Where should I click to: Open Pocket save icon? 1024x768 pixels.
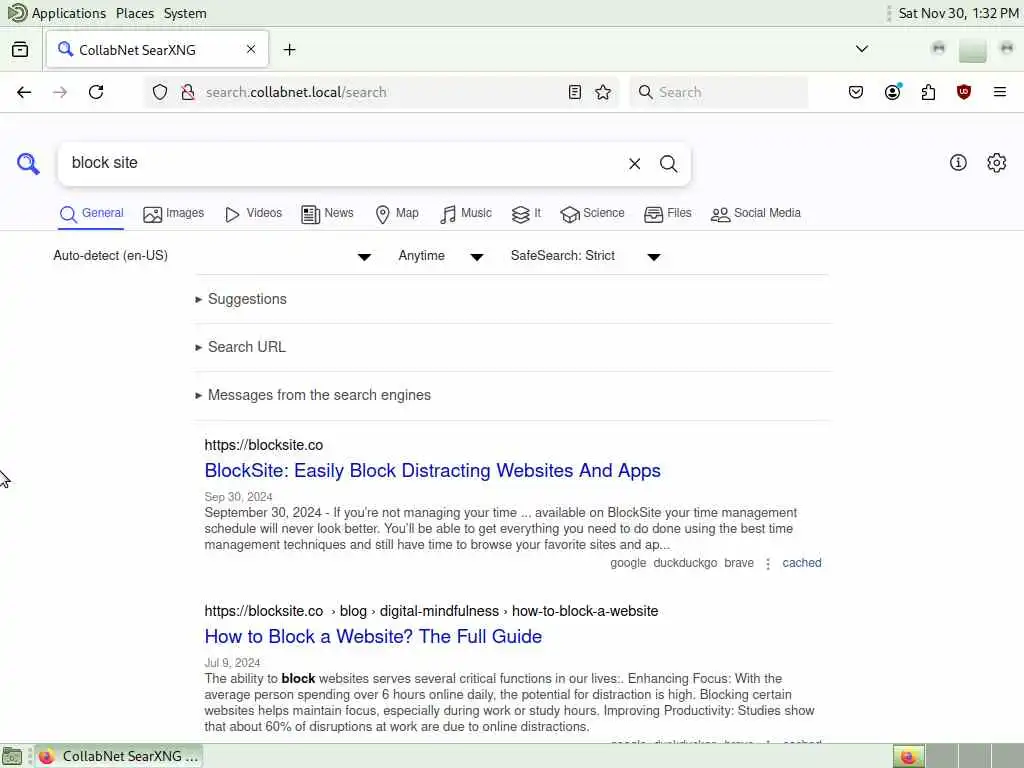pyautogui.click(x=856, y=92)
